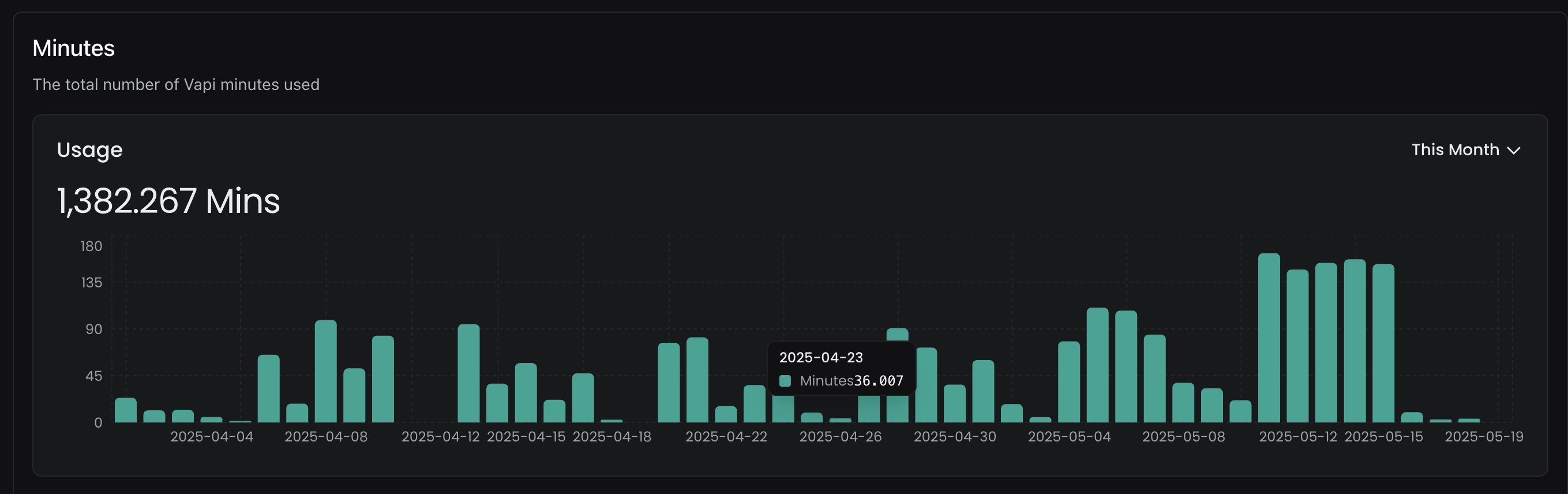
Task: Click the 2025-04-23 tooltip date
Action: point(821,358)
